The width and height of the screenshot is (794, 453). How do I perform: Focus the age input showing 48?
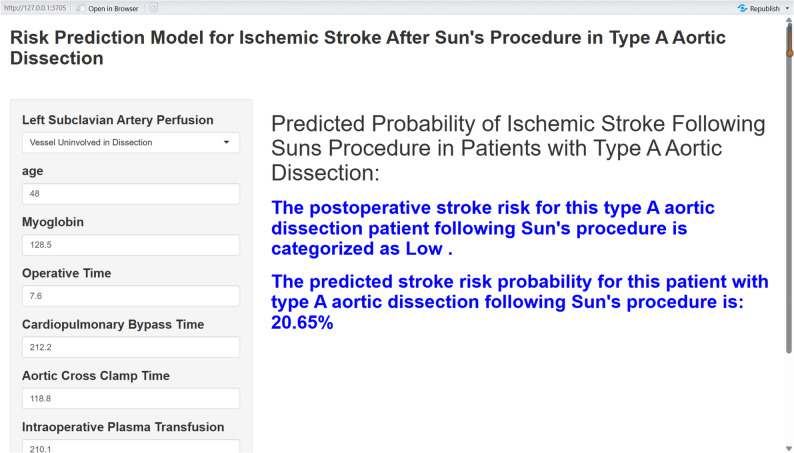(x=131, y=194)
